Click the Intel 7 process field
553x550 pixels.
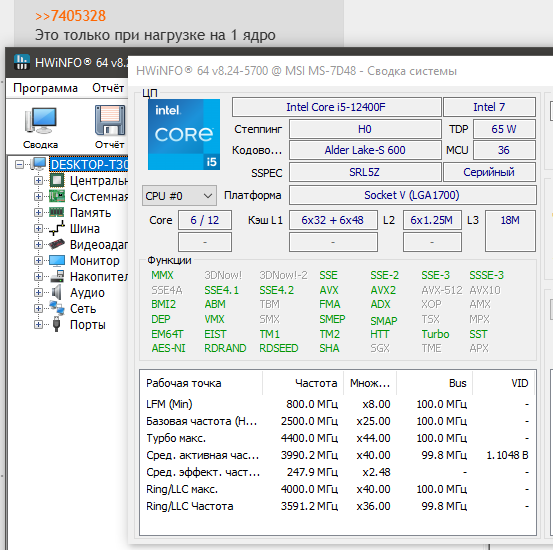pos(489,107)
